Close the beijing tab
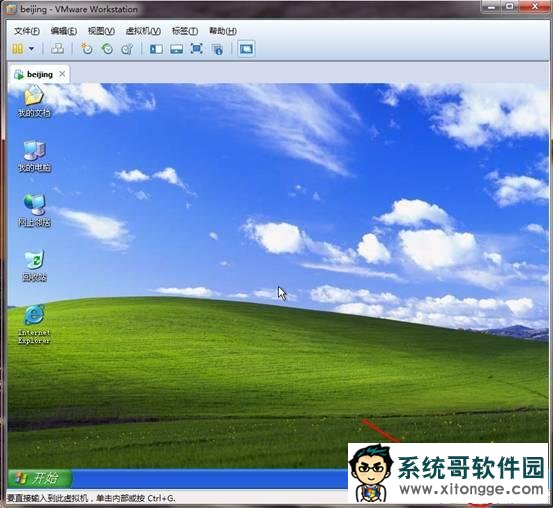This screenshot has width=553, height=508. [x=62, y=74]
